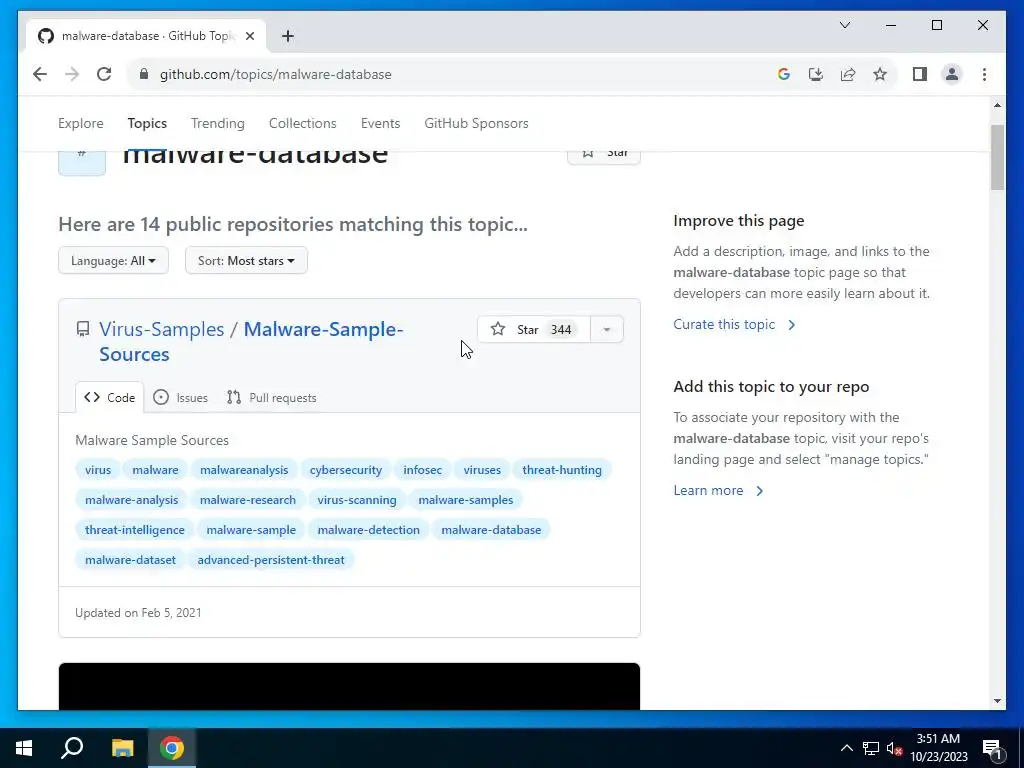The height and width of the screenshot is (768, 1024).
Task: Click the page vertical scrollbar thumb
Action: (x=997, y=157)
